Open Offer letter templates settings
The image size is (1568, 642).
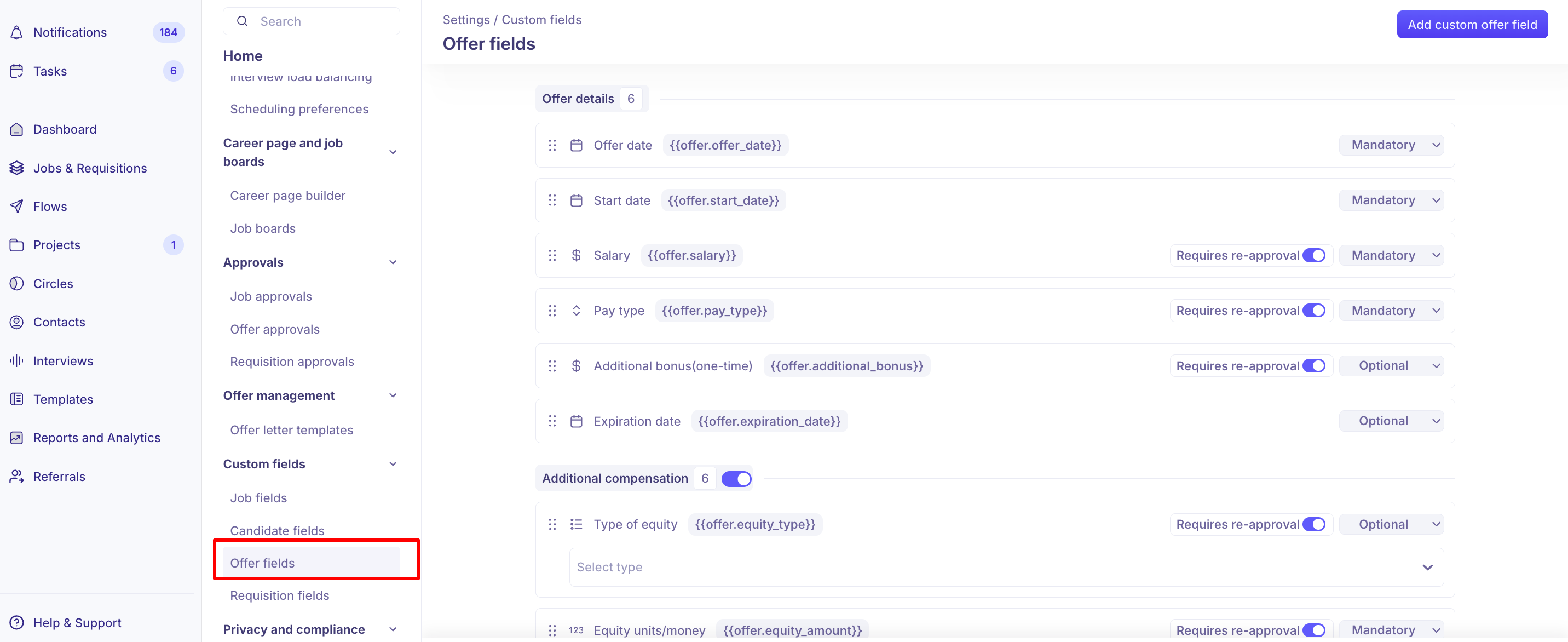[x=292, y=430]
